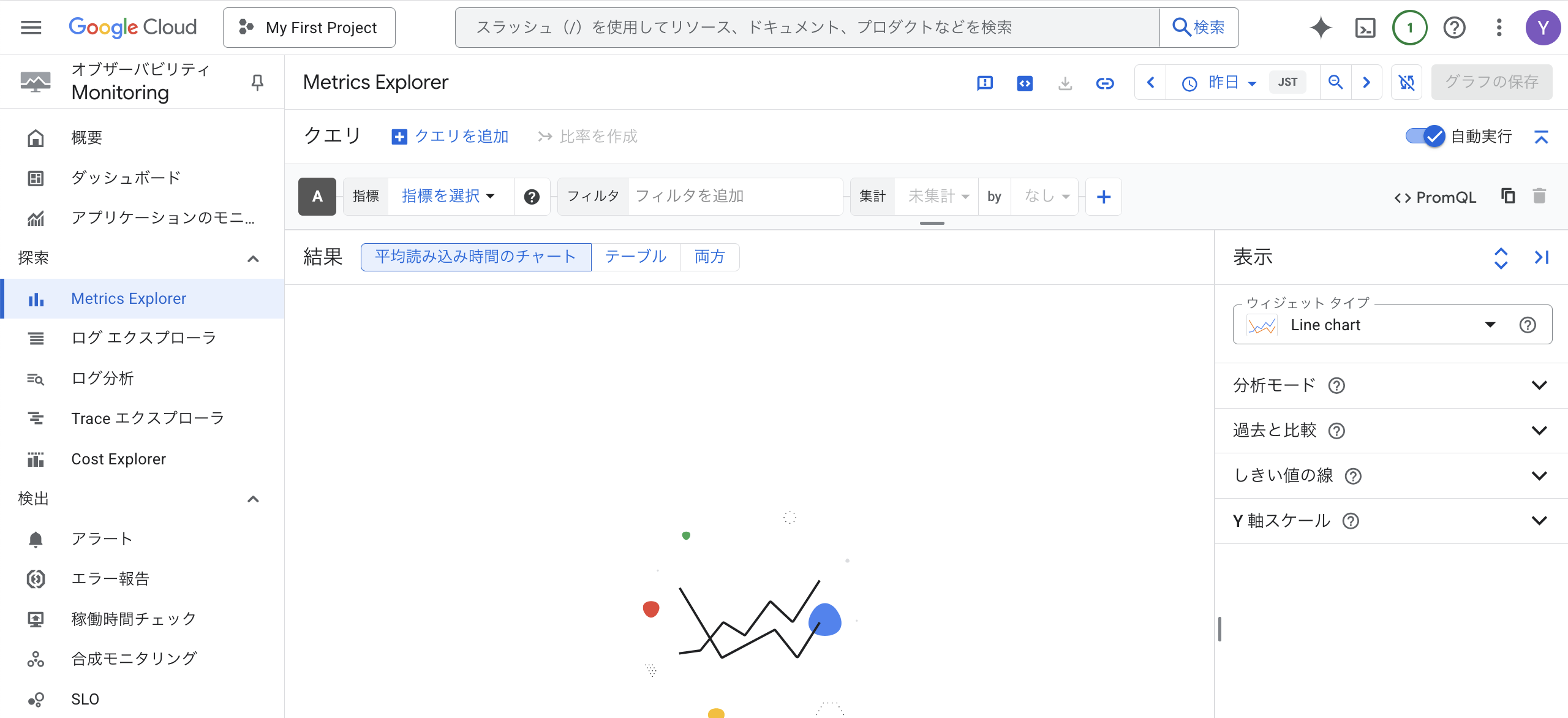Open the PromQL editor
Viewport: 1568px width, 718px height.
1436,197
